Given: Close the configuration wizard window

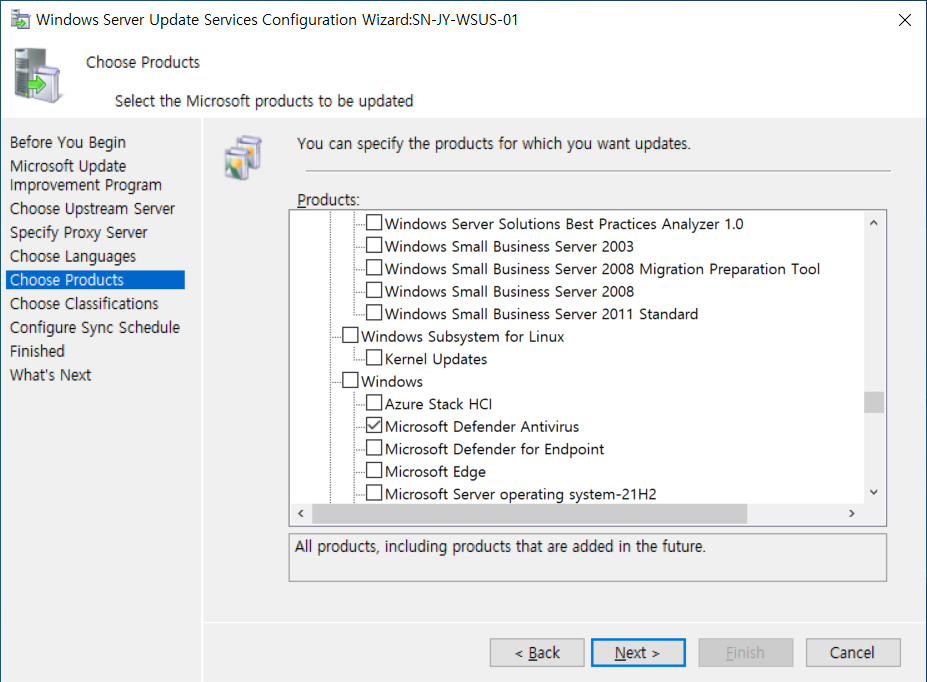Looking at the screenshot, I should (905, 20).
